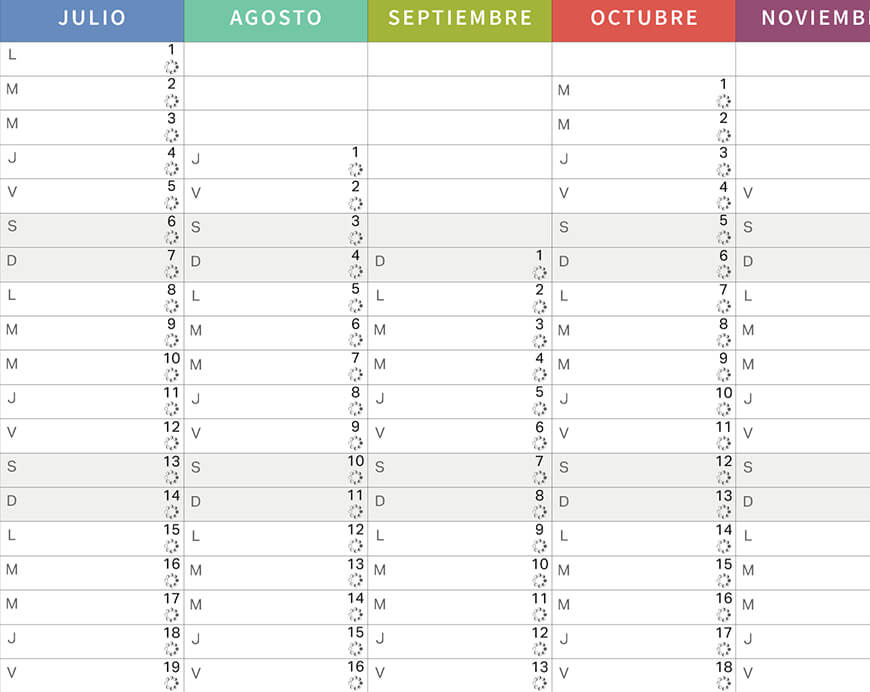Tap the circle icon under July 14

point(171,512)
